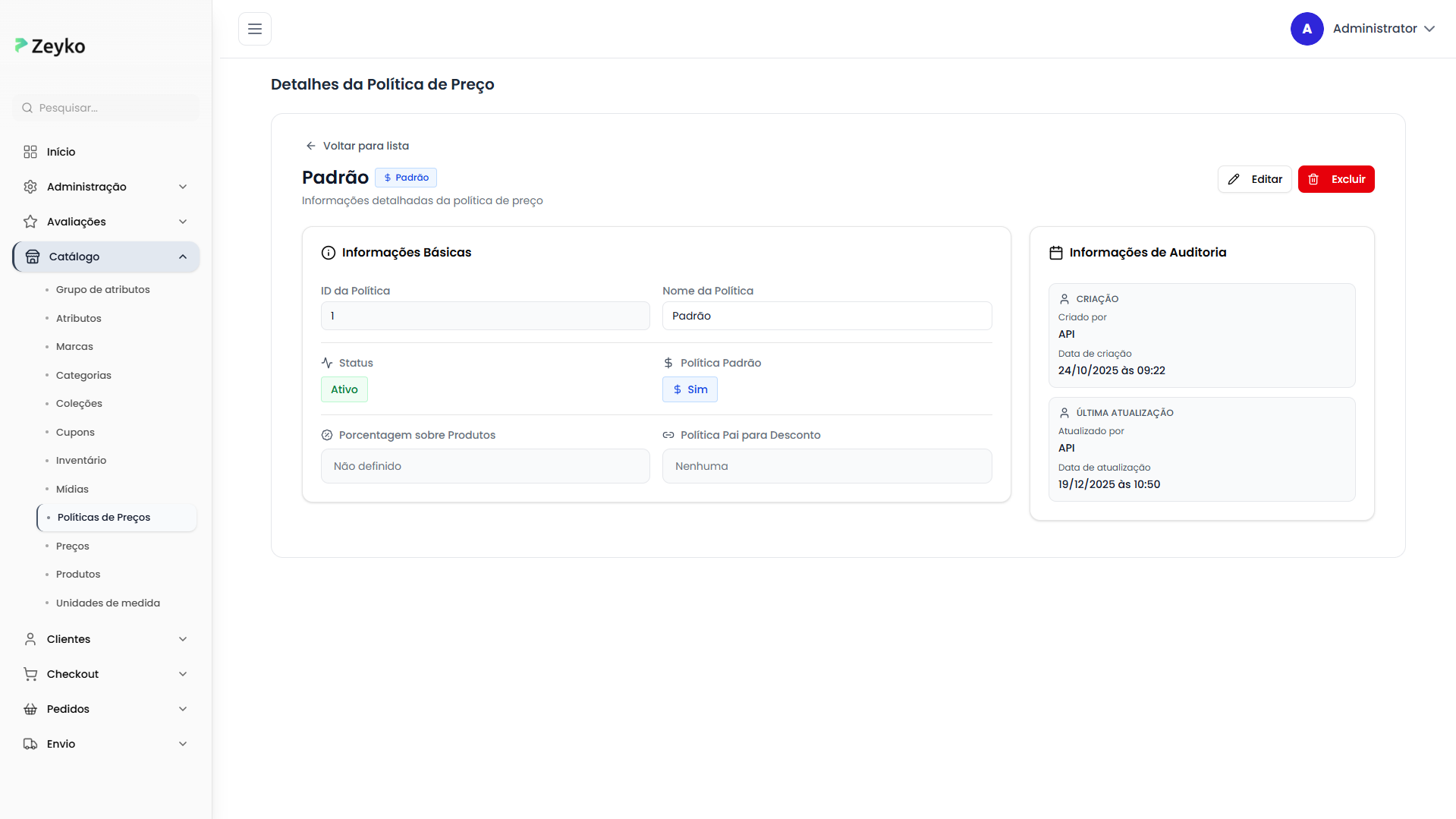Collapse the Catálogo sidebar section
This screenshot has width=1456, height=819.
point(183,257)
